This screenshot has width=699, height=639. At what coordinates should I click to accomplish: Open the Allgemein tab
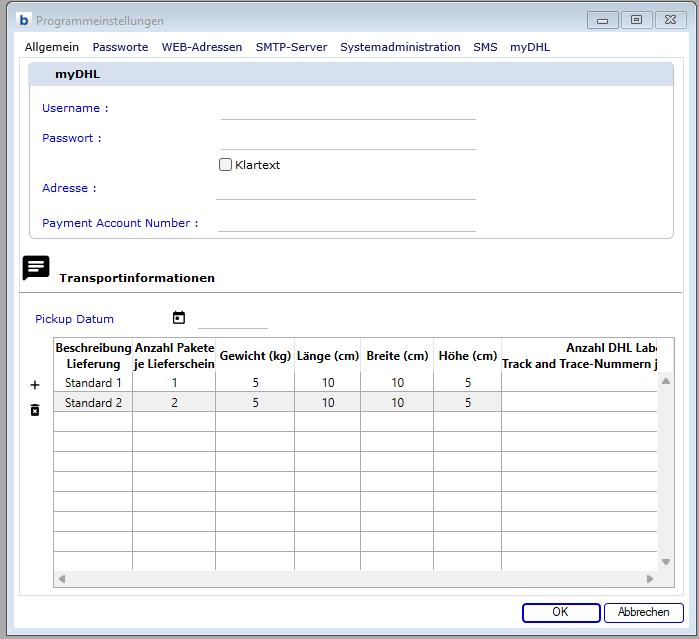coord(52,47)
